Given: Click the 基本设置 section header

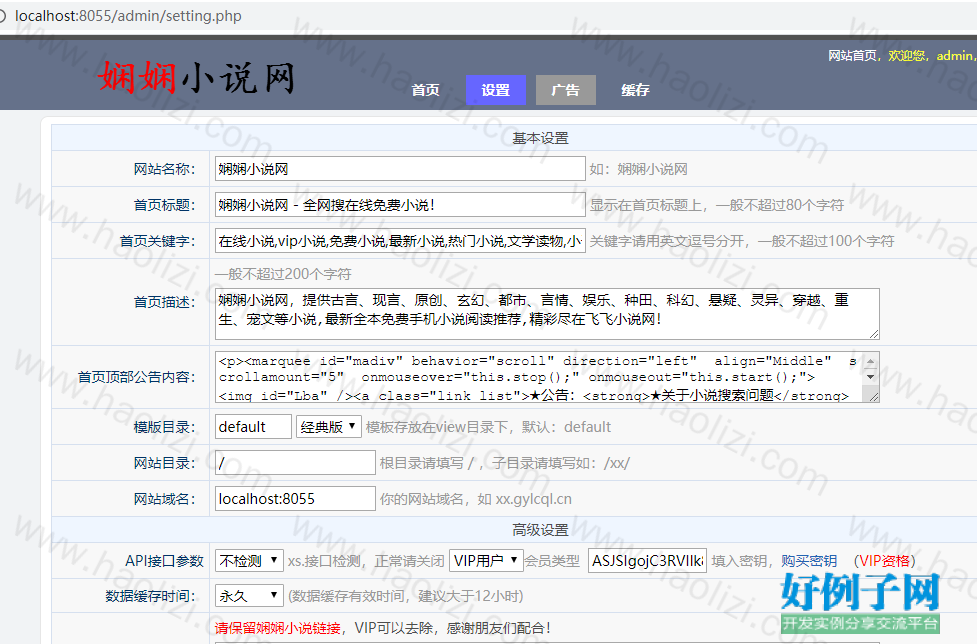Looking at the screenshot, I should tap(540, 138).
